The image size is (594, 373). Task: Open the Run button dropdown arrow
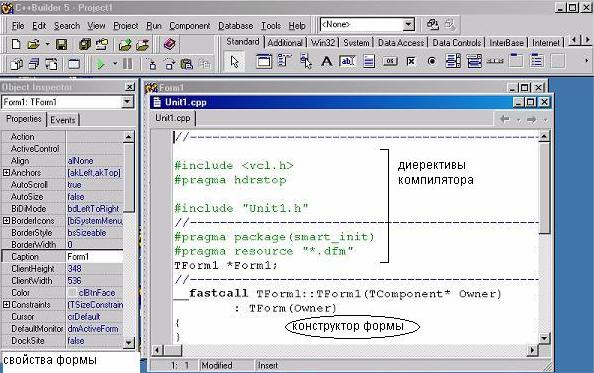115,64
